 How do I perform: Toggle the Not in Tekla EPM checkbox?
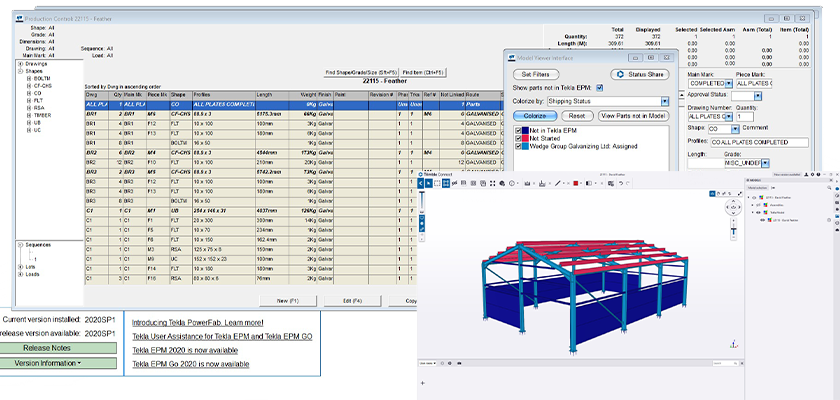518,131
